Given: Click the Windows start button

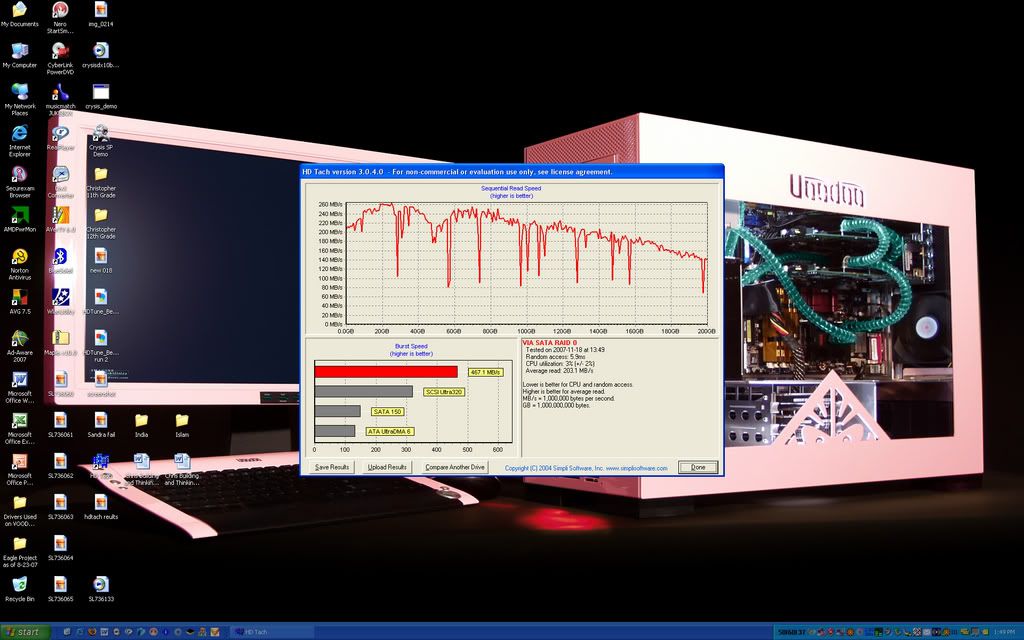Looking at the screenshot, I should coord(25,632).
